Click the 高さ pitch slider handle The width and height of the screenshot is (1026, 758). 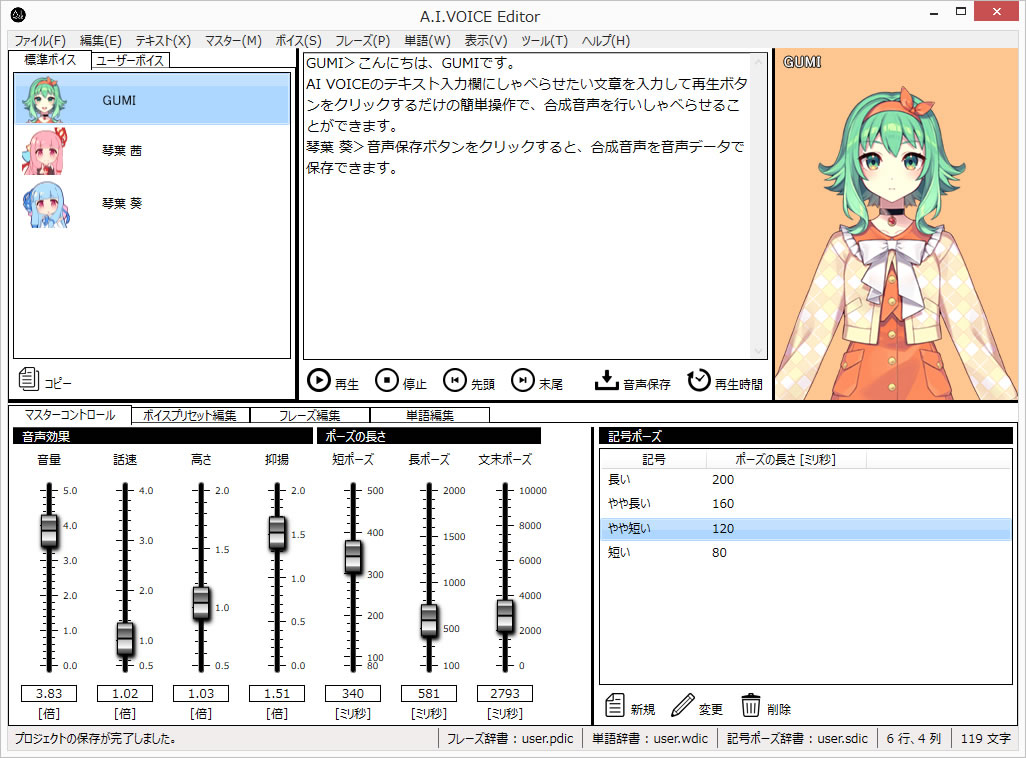[201, 603]
